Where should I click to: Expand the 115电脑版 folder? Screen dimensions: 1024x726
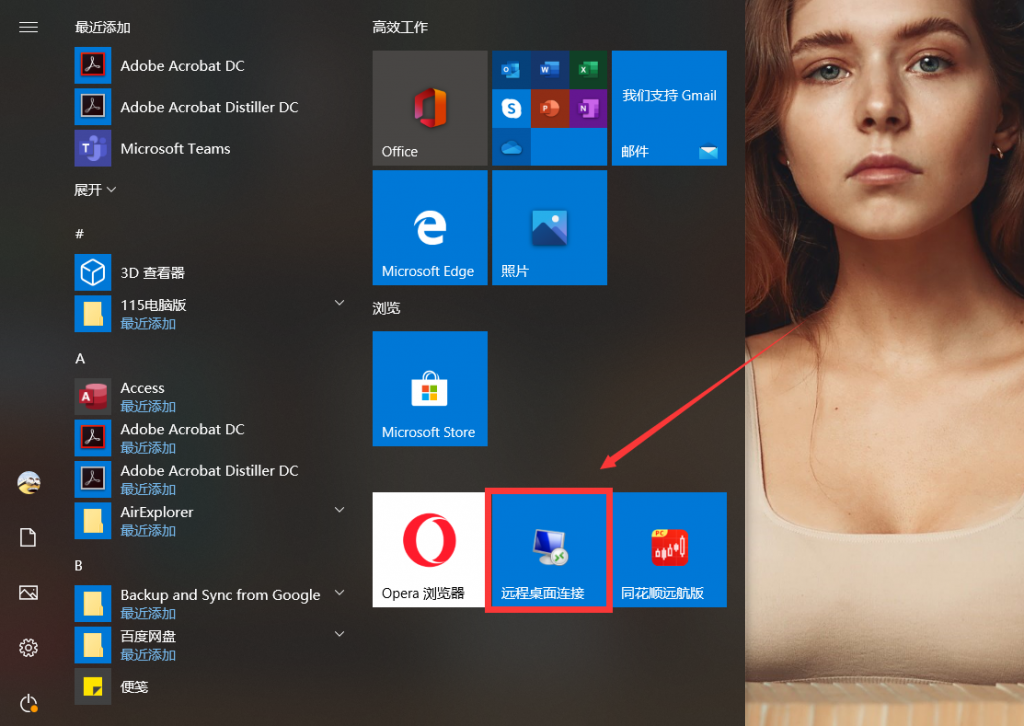click(339, 303)
